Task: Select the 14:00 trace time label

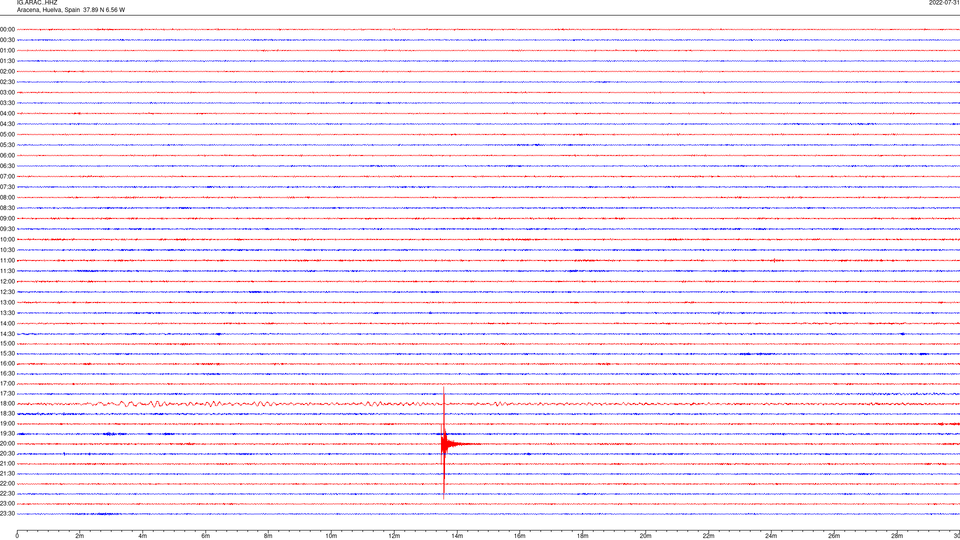Action: click(x=7, y=324)
